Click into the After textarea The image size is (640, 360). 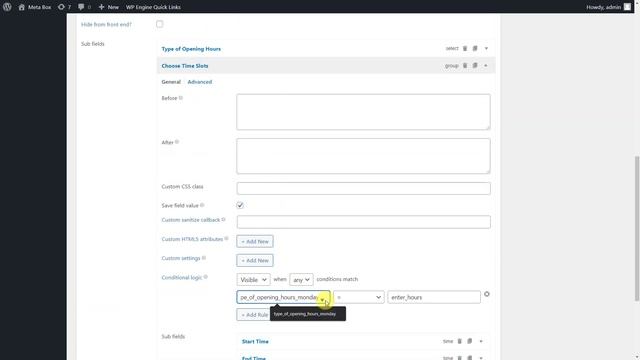coord(363,156)
